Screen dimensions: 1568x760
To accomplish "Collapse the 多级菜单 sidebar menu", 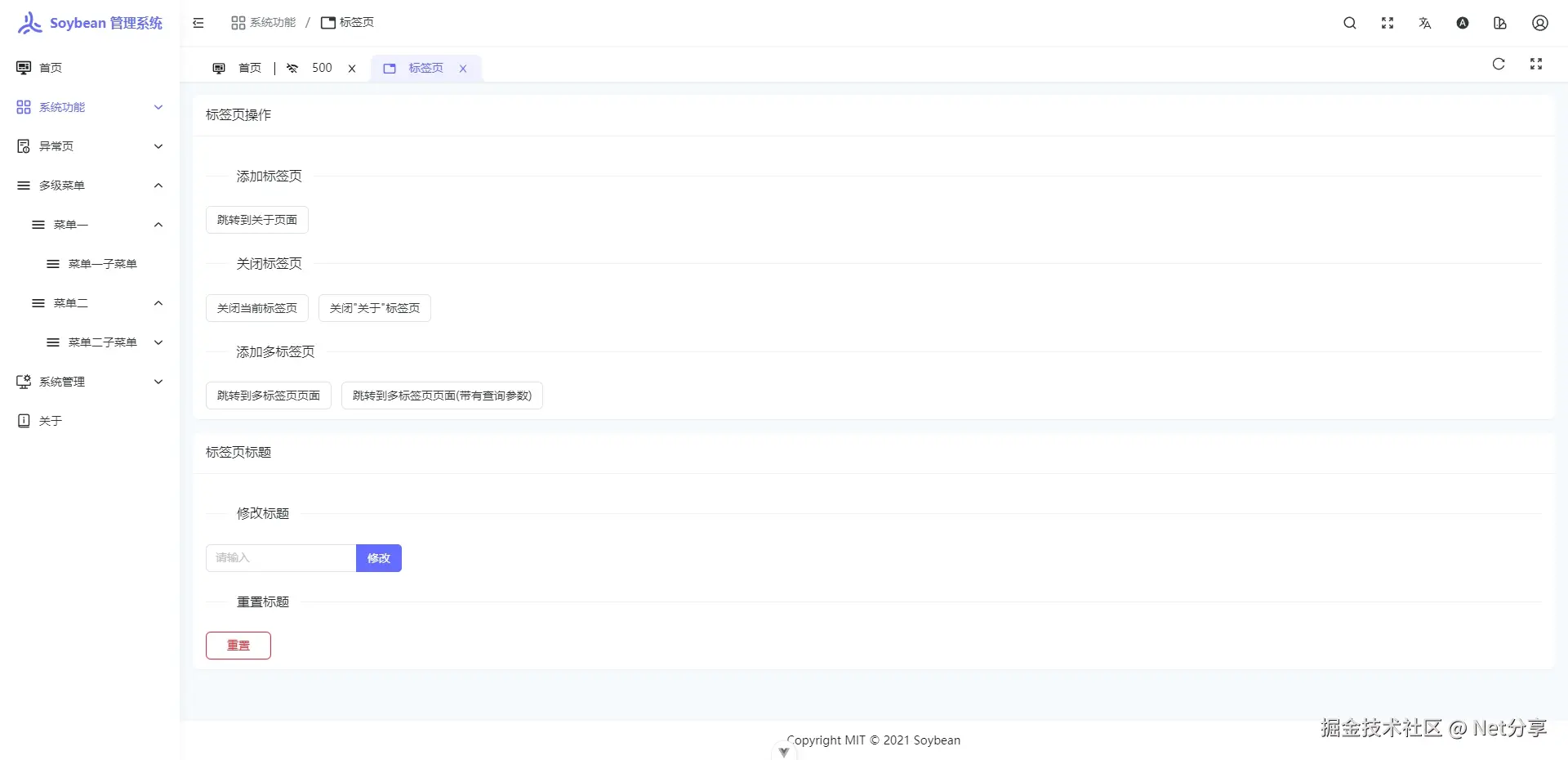I will click(x=90, y=186).
